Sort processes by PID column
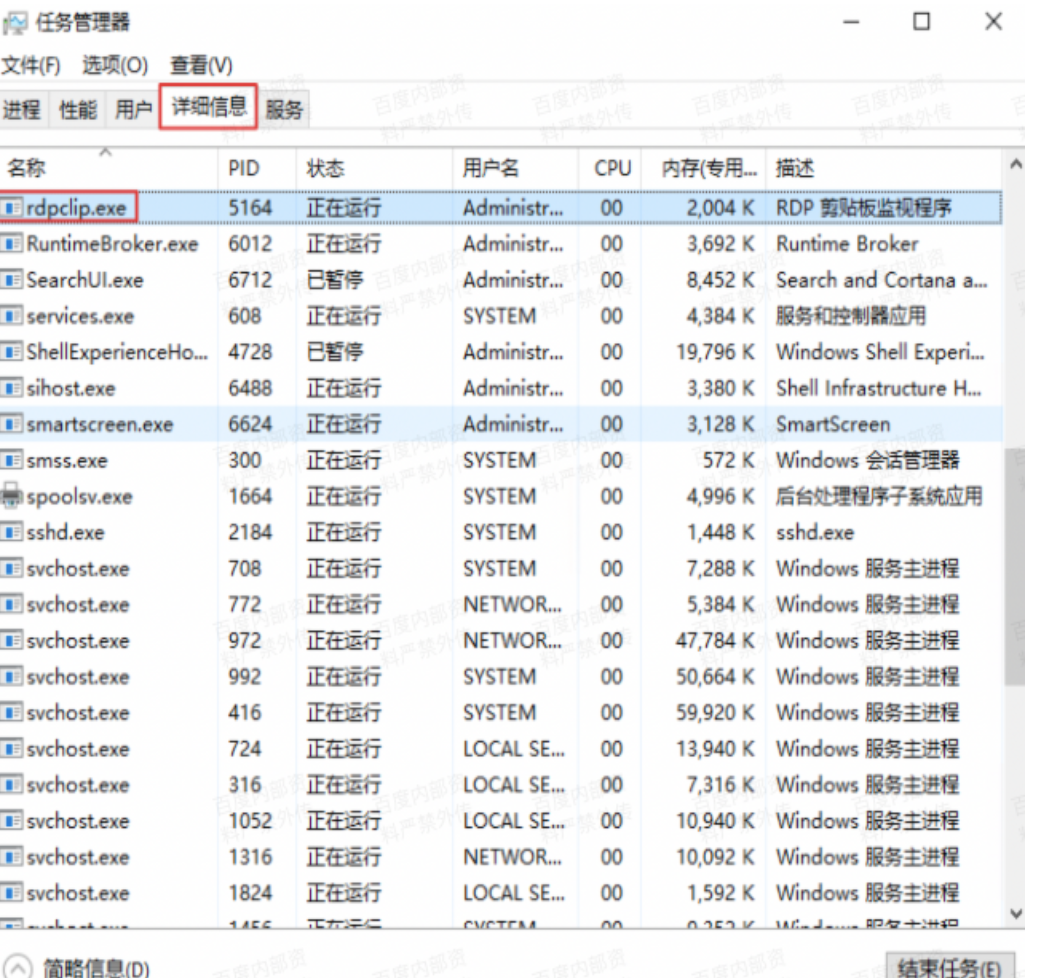This screenshot has width=1048, height=978. coord(243,169)
